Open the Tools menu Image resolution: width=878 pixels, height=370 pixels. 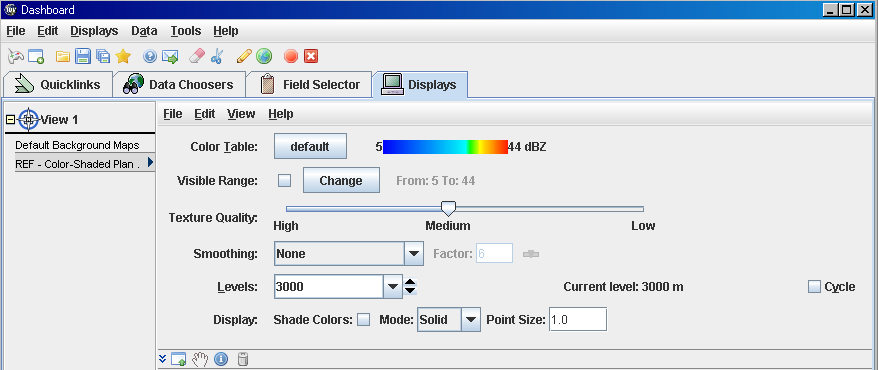[x=185, y=31]
